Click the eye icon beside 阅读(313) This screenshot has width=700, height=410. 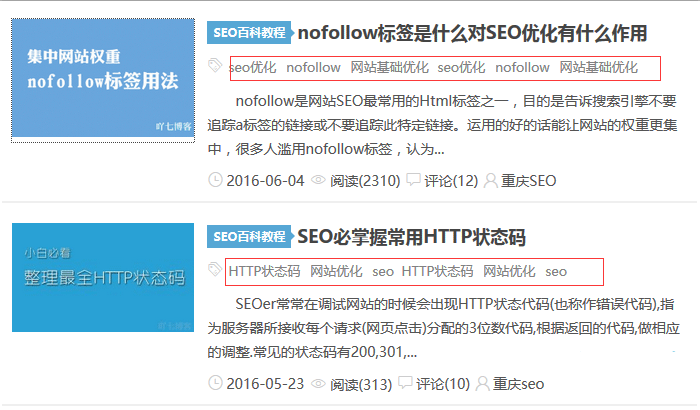point(319,384)
